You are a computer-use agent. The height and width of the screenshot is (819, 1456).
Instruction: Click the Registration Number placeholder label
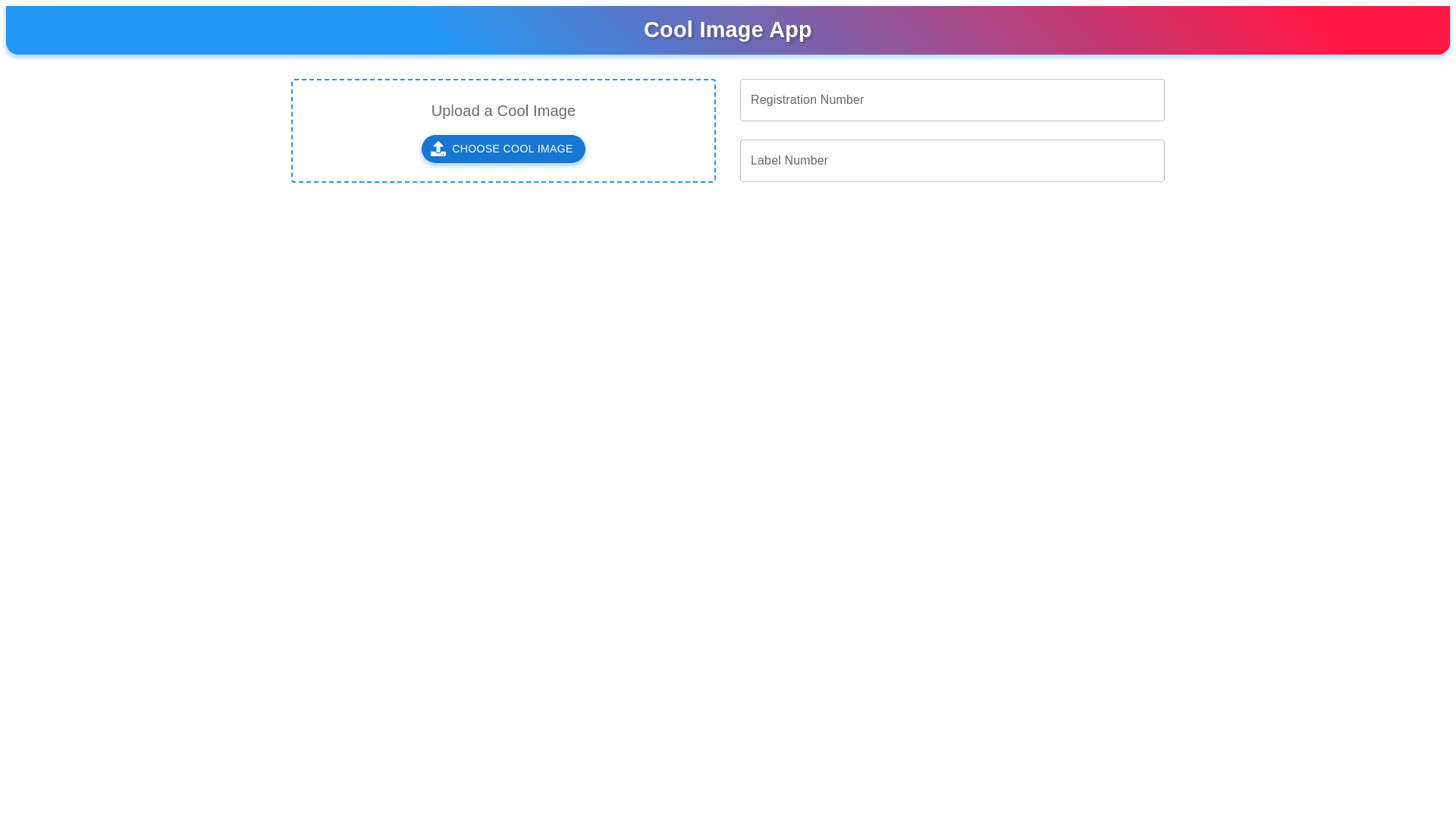coord(807,100)
